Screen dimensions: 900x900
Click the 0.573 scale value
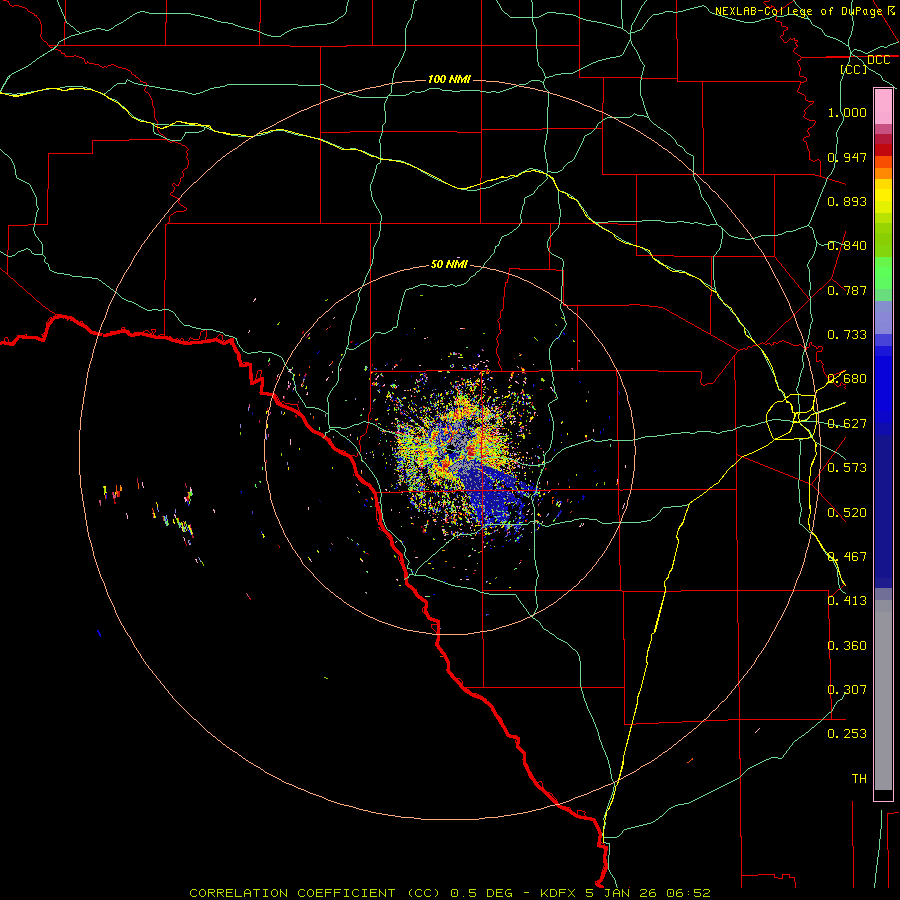[x=847, y=468]
